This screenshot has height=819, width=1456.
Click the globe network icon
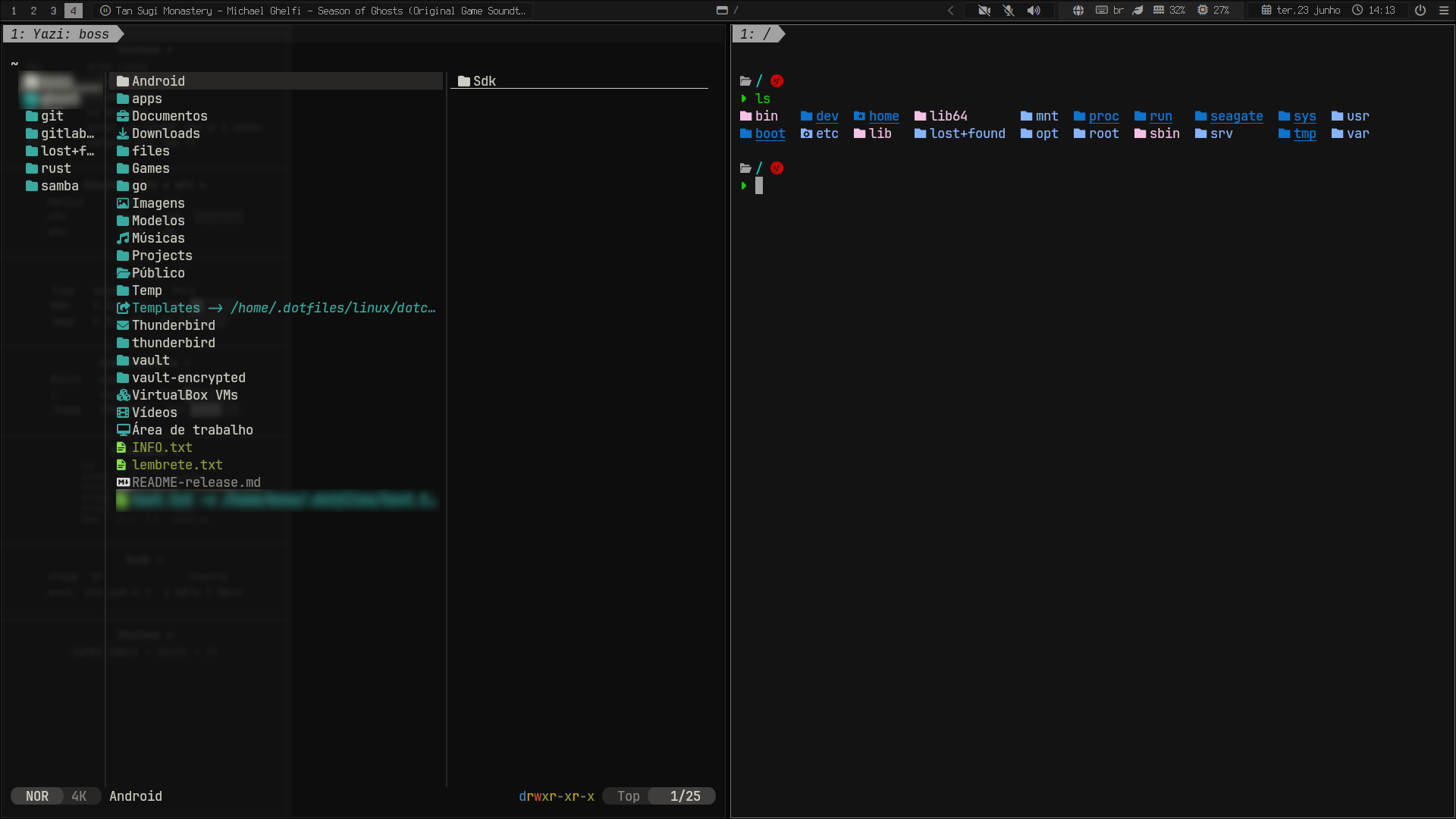[x=1078, y=11]
